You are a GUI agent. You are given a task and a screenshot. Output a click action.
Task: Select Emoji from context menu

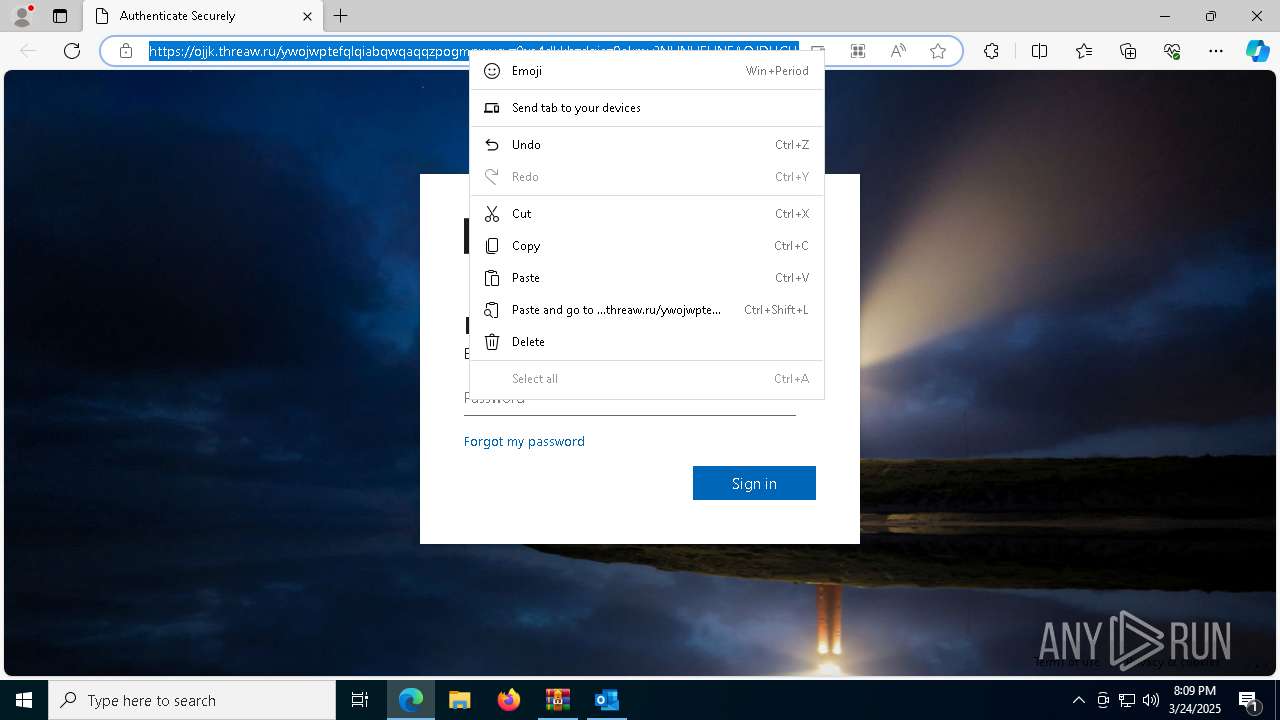(x=647, y=71)
